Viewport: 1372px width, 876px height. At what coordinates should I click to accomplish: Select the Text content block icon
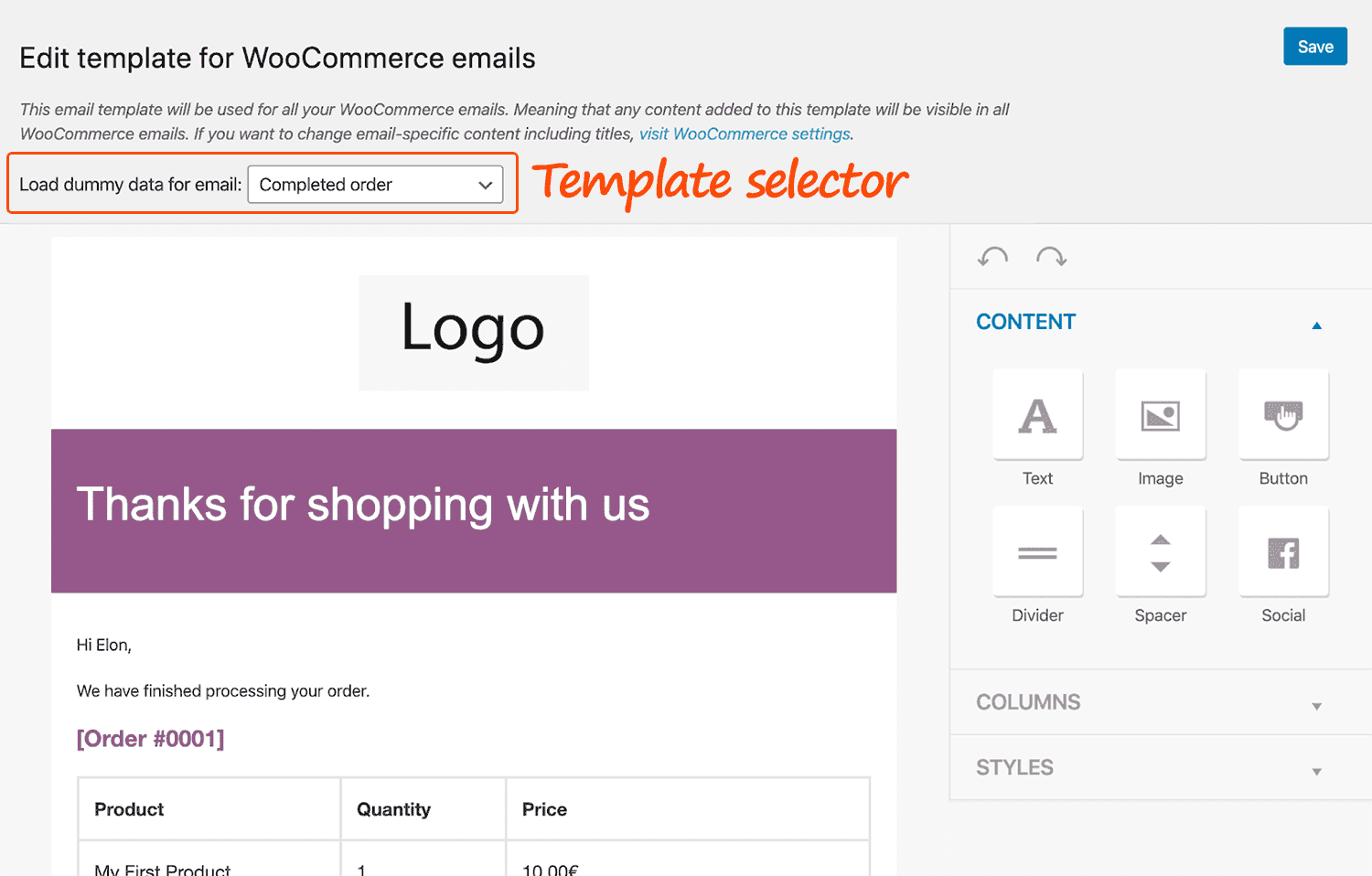[1037, 414]
